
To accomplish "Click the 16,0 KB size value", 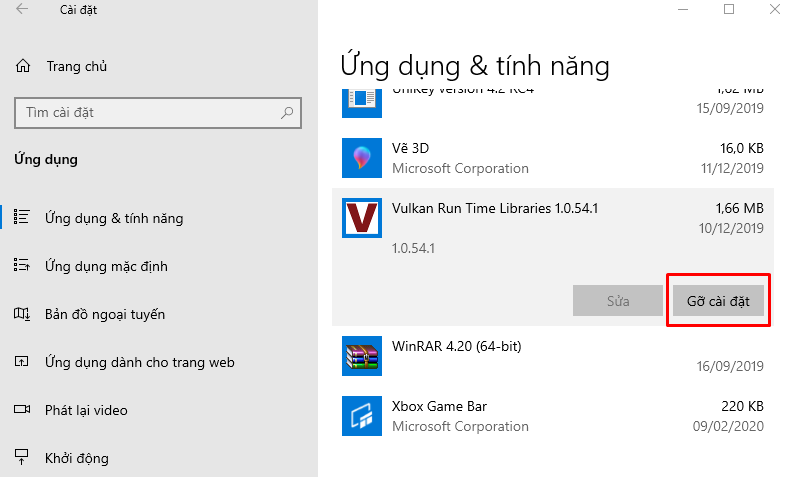I will coord(742,148).
